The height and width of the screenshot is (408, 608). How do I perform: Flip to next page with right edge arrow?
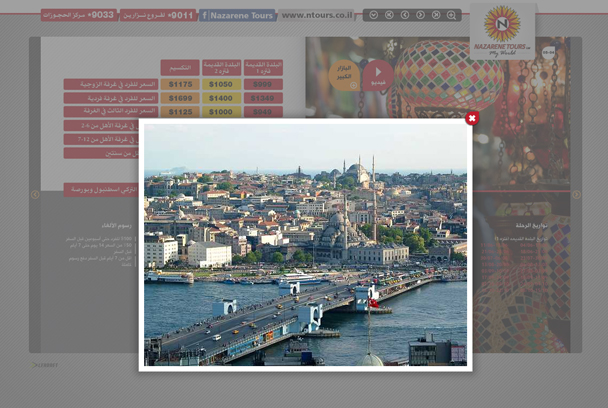pyautogui.click(x=577, y=194)
